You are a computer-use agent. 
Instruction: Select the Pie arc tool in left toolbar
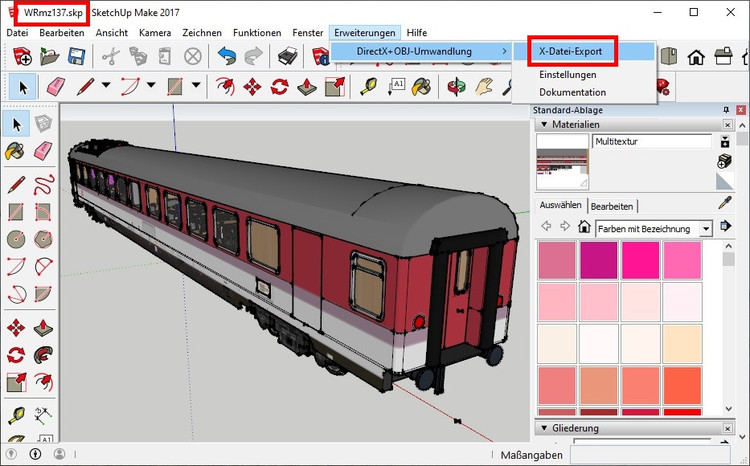(x=44, y=293)
